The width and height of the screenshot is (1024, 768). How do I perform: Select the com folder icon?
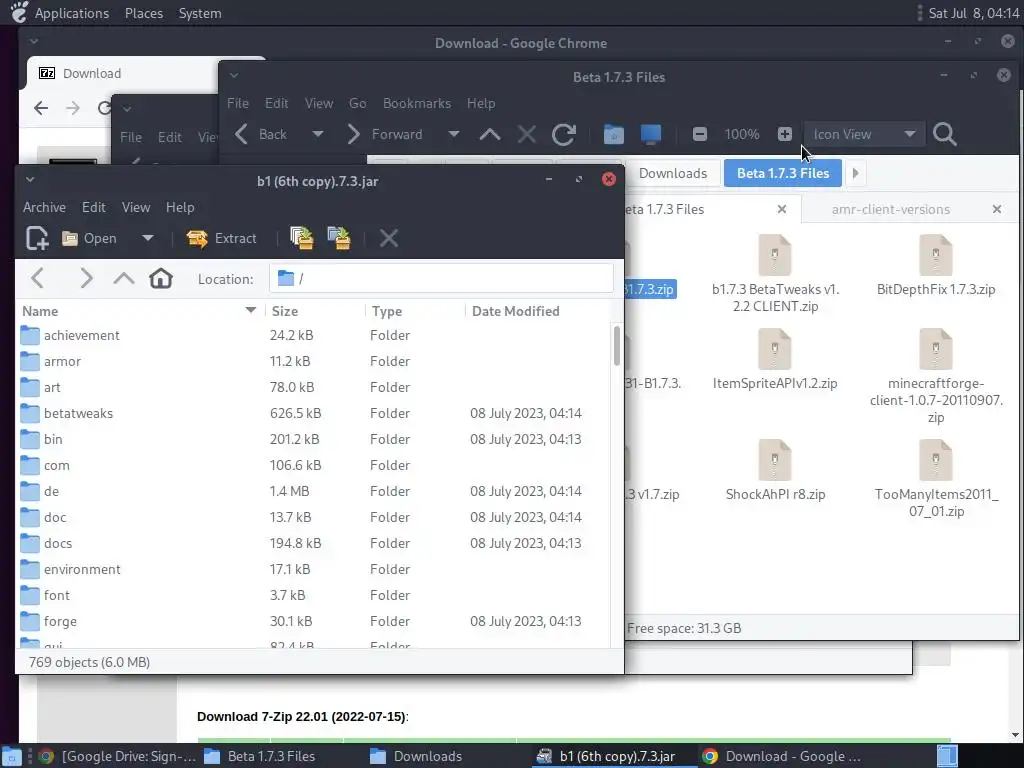(30, 466)
